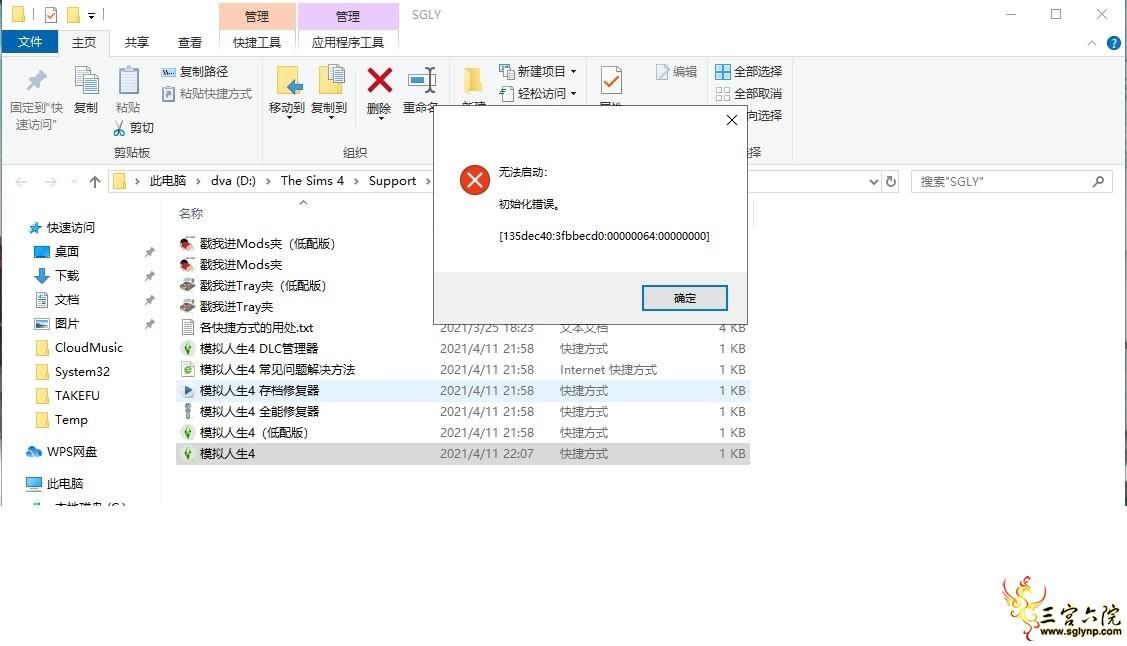Click the Cut scissors icon
Image resolution: width=1127 pixels, height=646 pixels.
pos(119,128)
